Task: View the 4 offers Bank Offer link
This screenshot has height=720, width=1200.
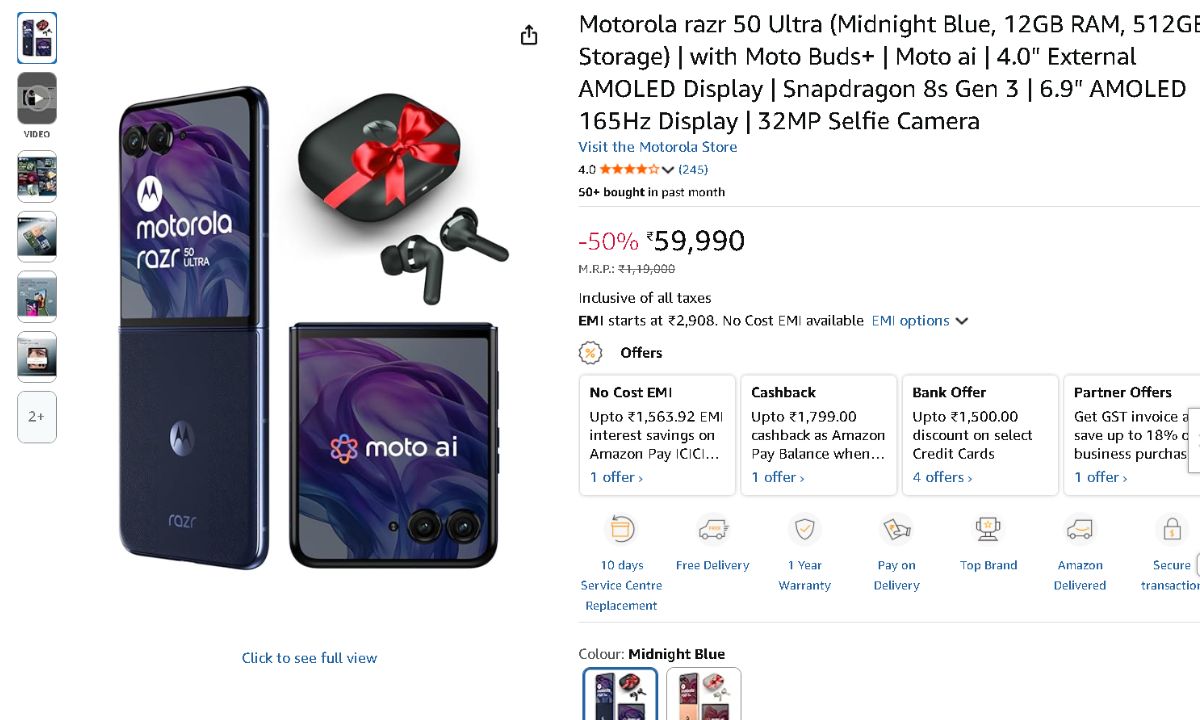Action: pyautogui.click(x=941, y=478)
